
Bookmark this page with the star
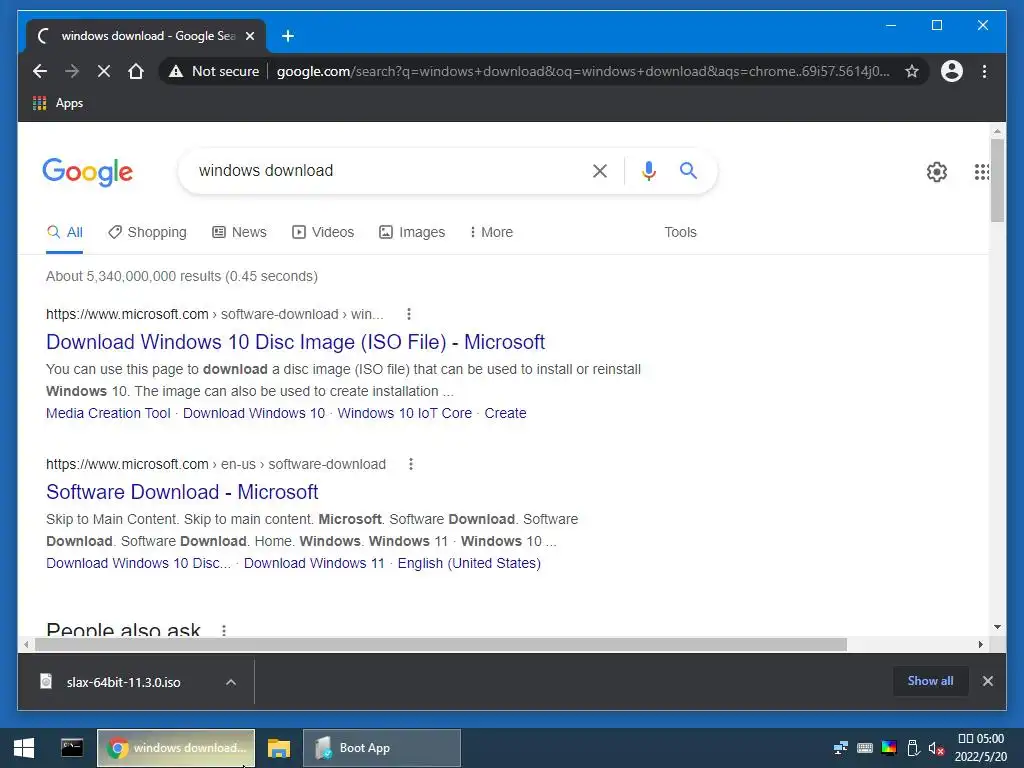[x=912, y=71]
